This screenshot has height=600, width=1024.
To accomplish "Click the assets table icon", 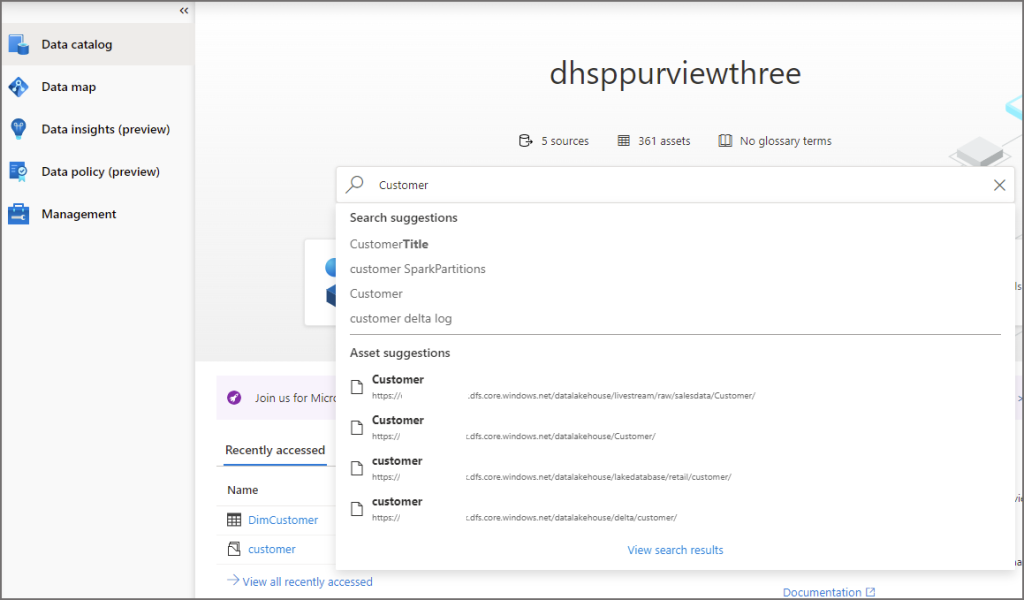I will coord(624,140).
